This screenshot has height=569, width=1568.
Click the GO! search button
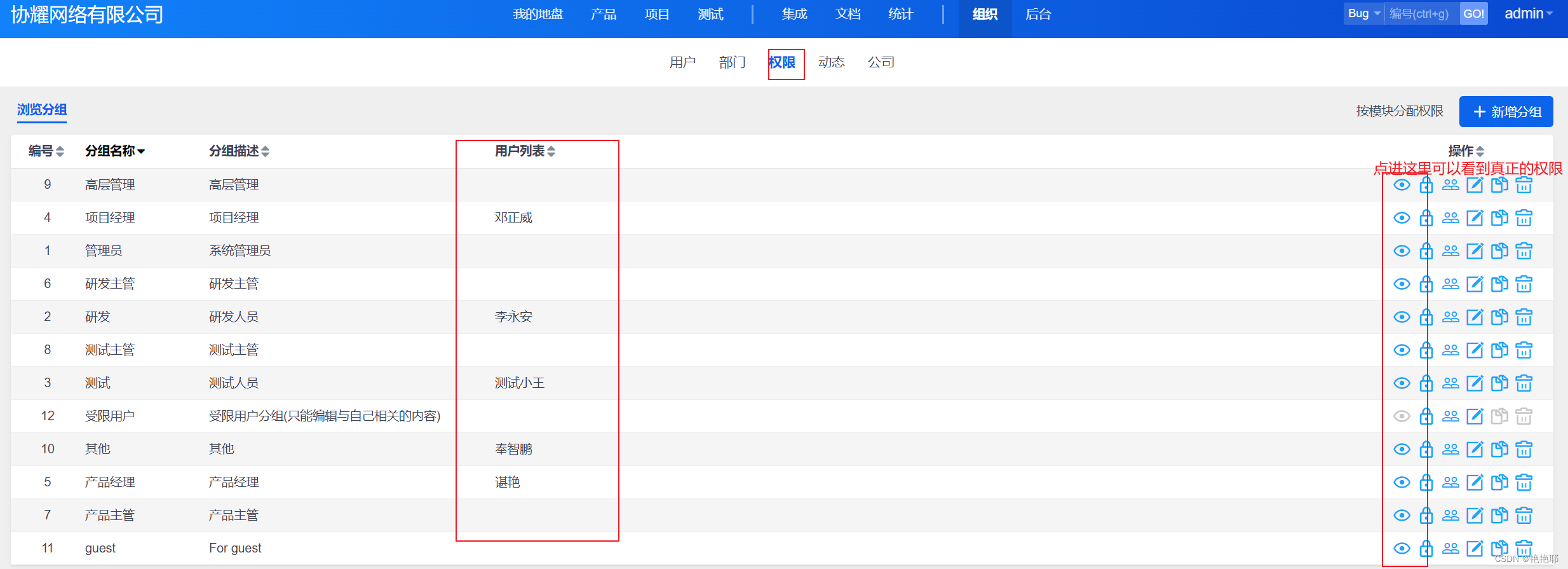point(1473,13)
